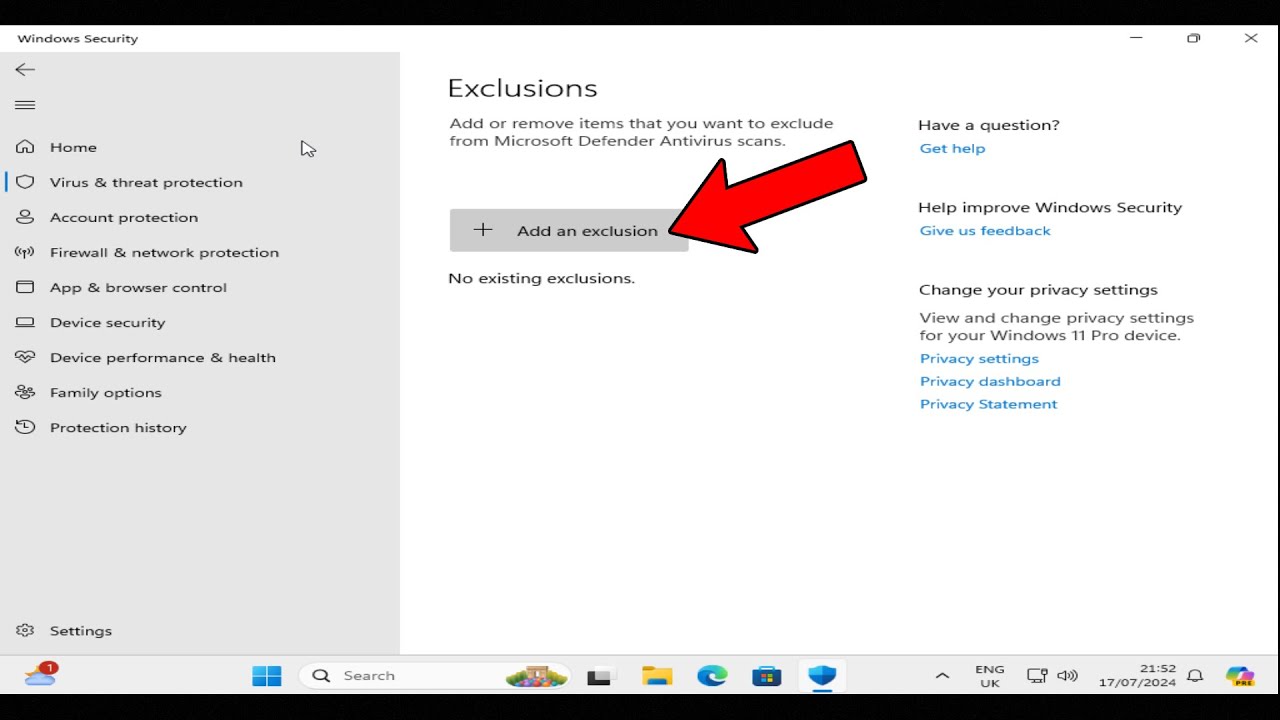Screen dimensions: 1280x720
Task: Go back using the back arrow
Action: pyautogui.click(x=25, y=69)
